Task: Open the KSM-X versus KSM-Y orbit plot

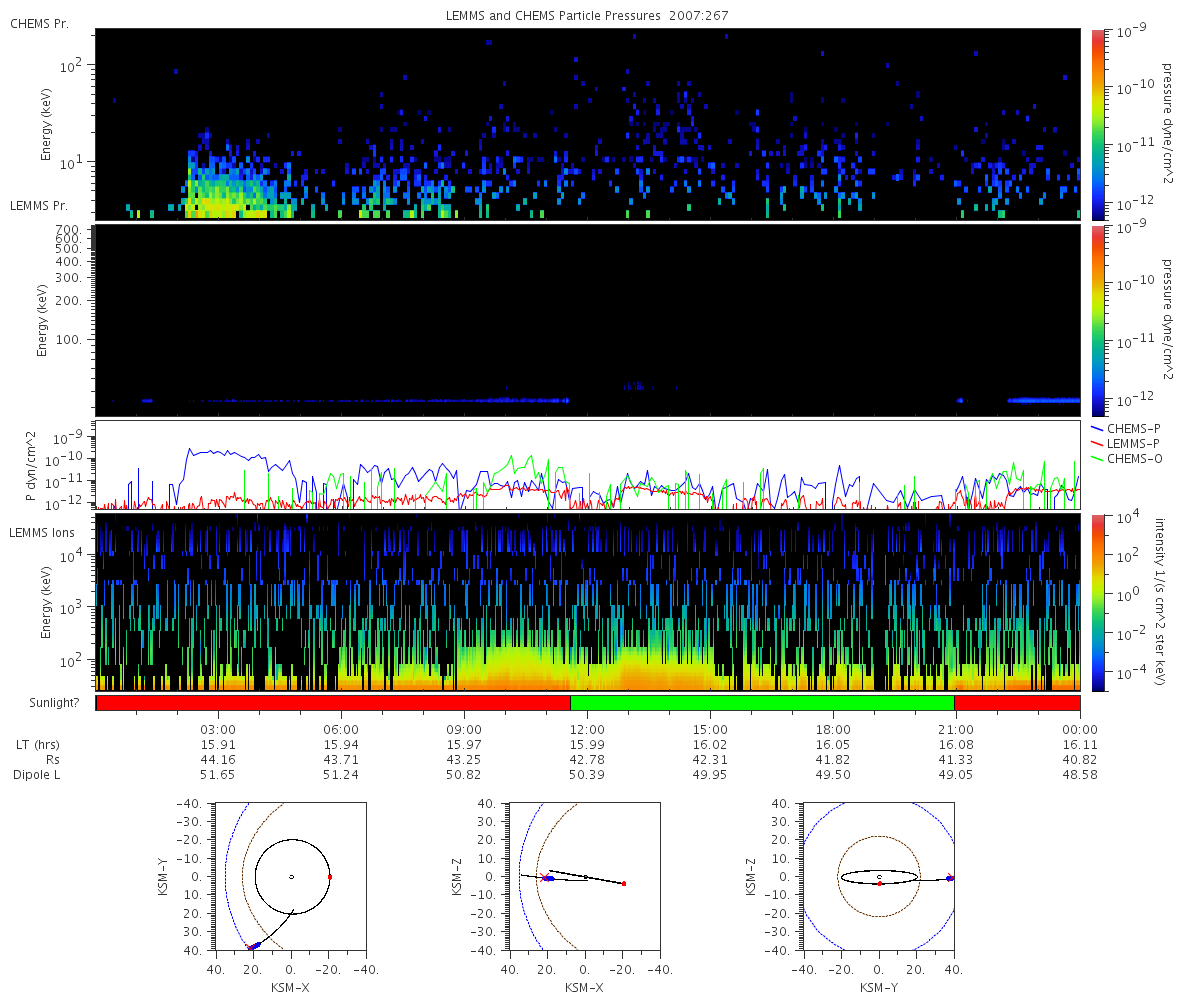Action: click(291, 877)
